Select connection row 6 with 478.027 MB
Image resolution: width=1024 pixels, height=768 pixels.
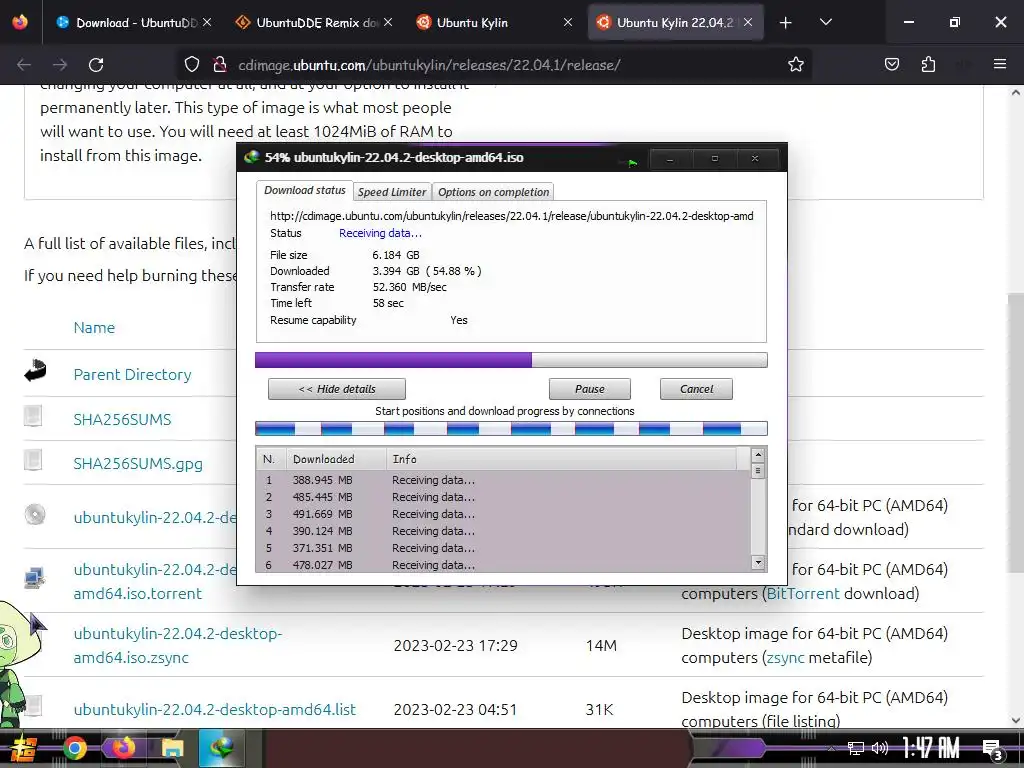[x=503, y=565]
